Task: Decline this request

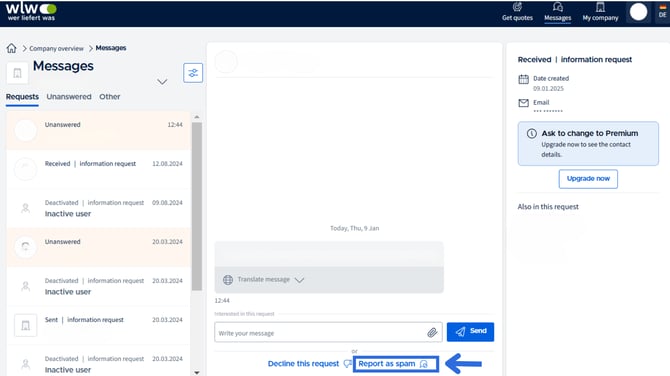Action: click(310, 364)
